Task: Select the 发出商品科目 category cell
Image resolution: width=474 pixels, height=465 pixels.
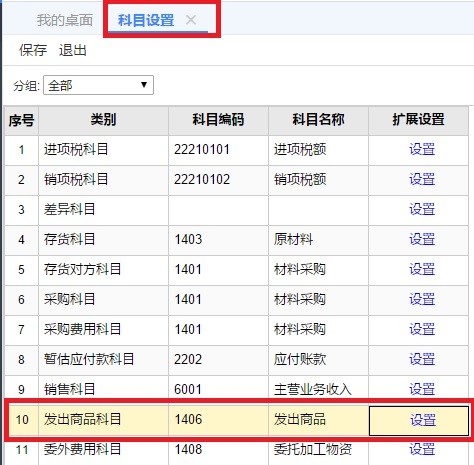Action: [103, 419]
